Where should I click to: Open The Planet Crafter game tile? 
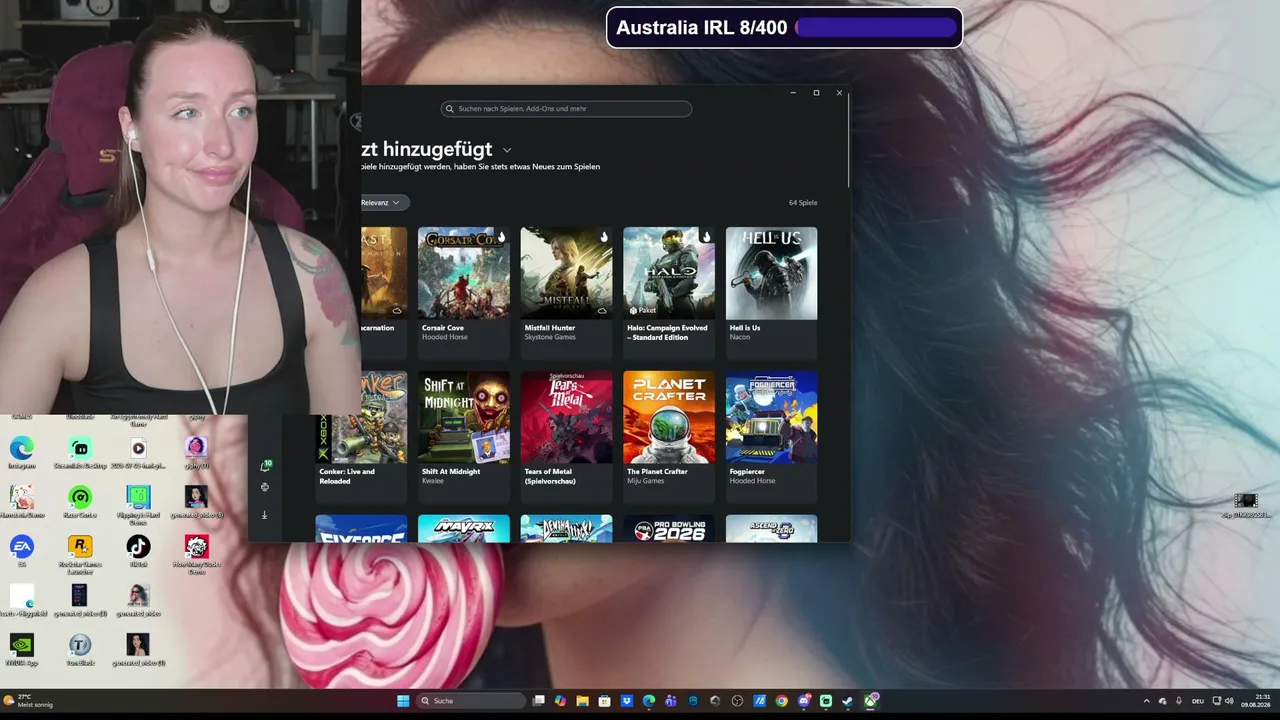click(x=669, y=436)
